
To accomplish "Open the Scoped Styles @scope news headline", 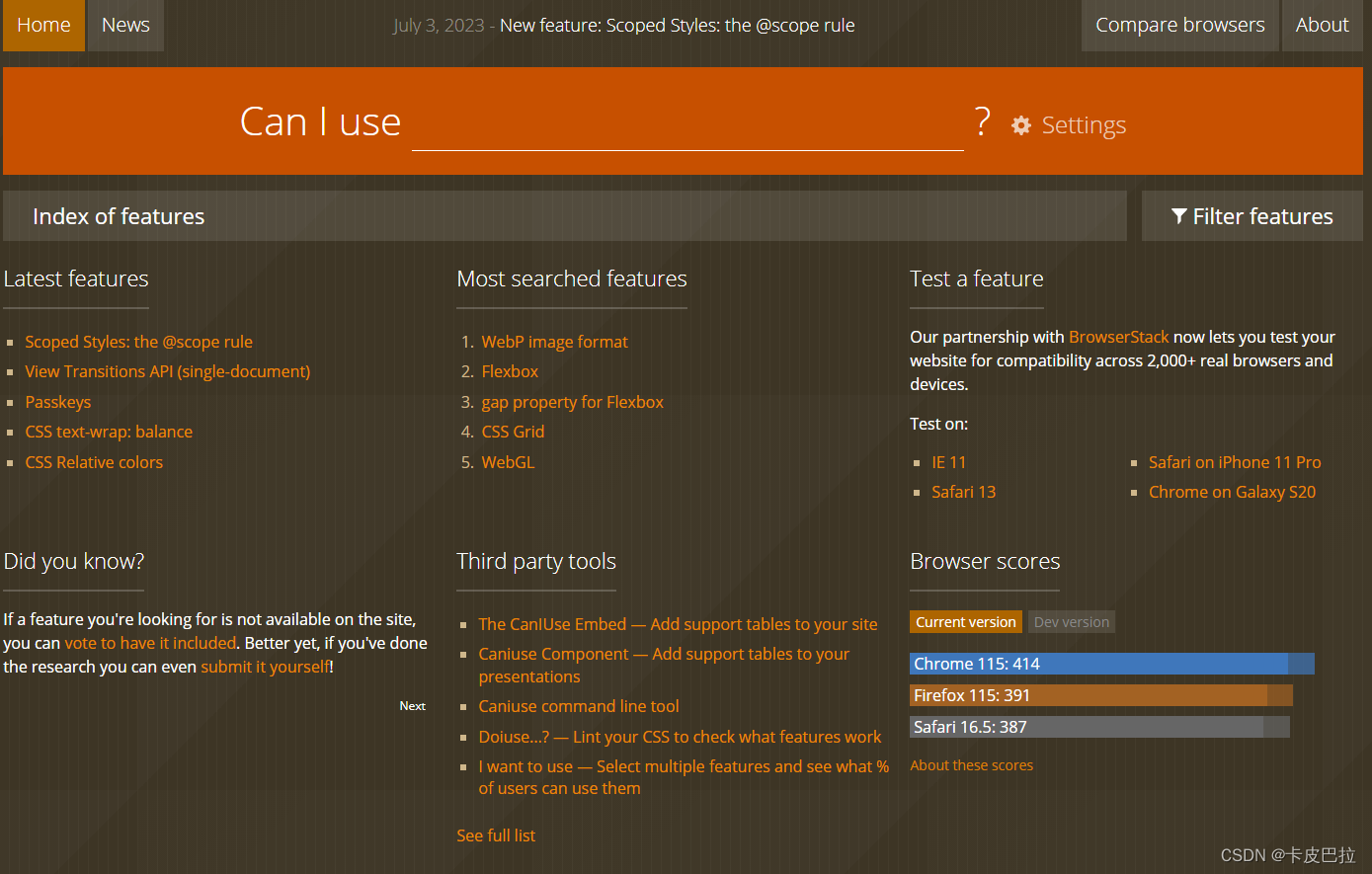I will 678,26.
